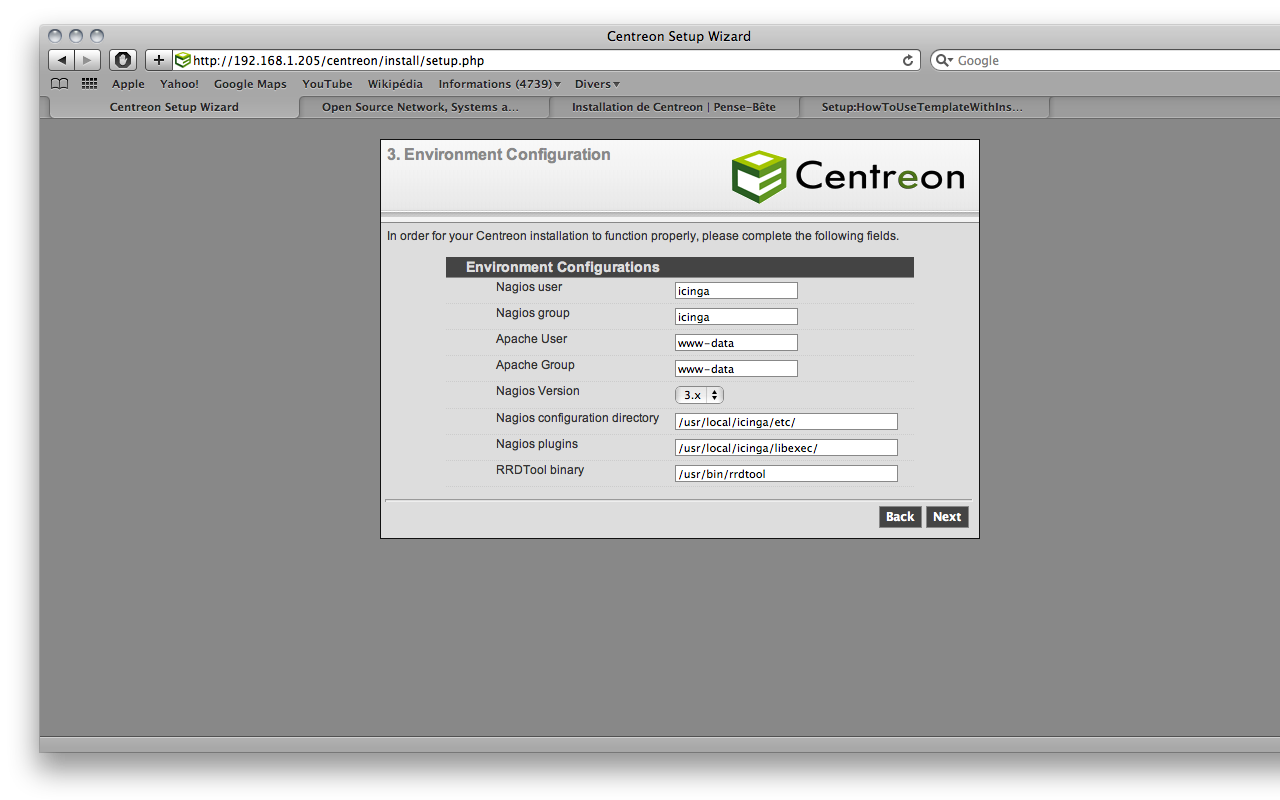
Task: Click the Apache User input field
Action: click(736, 343)
